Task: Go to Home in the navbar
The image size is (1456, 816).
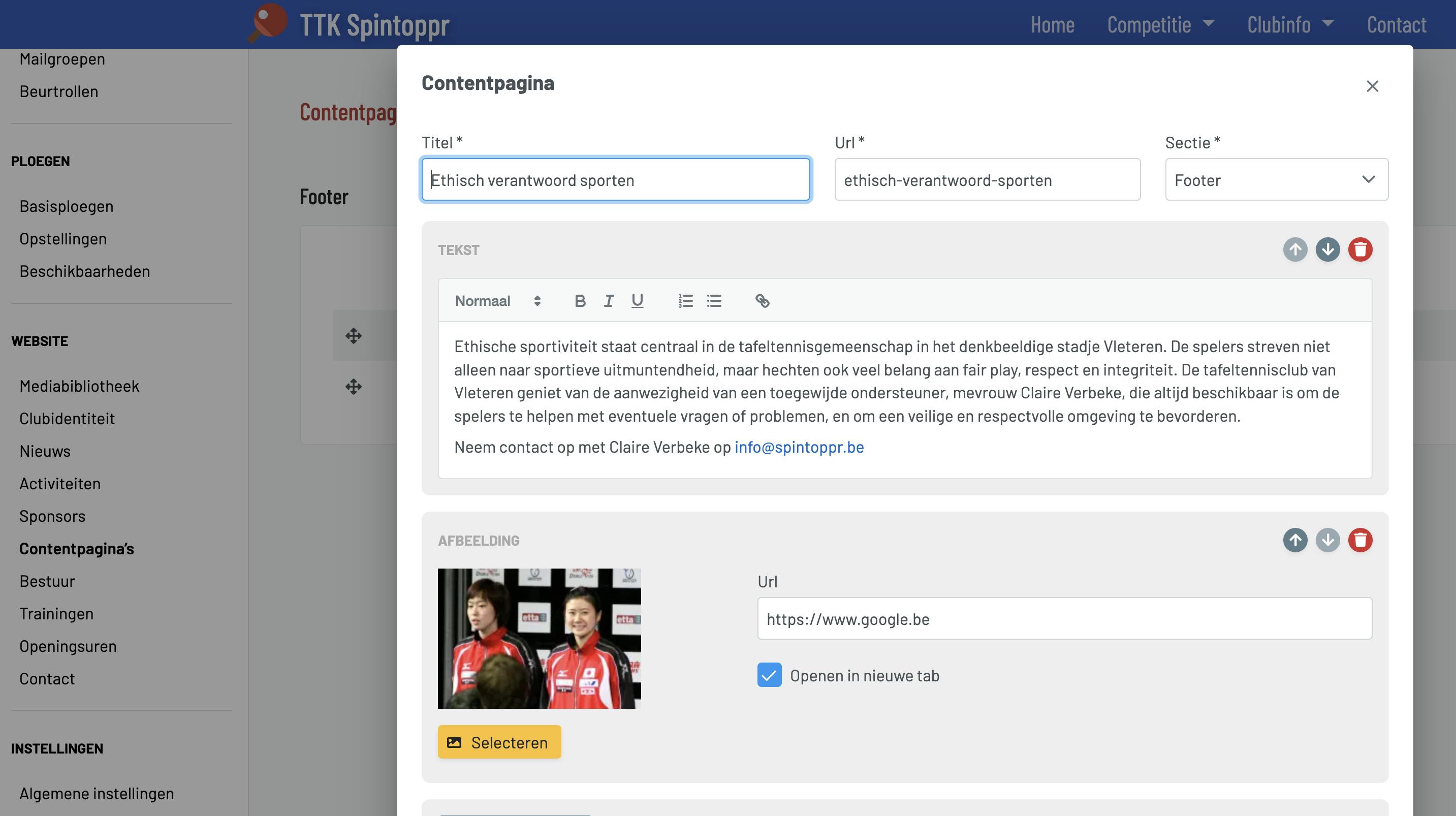Action: pos(1053,24)
